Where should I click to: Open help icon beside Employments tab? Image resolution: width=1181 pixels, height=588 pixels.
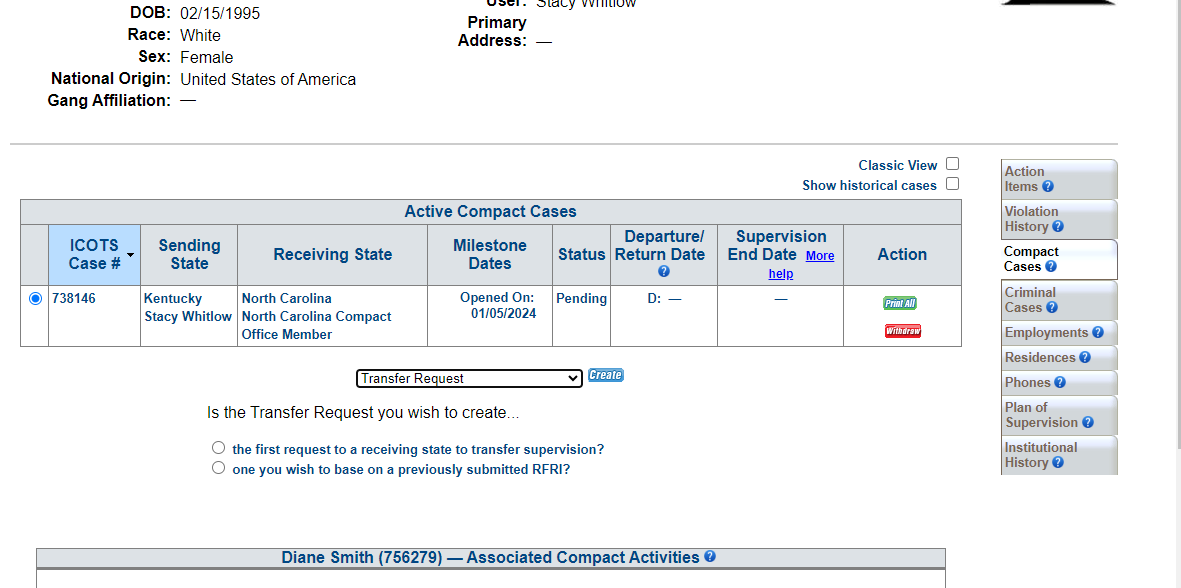tap(1097, 332)
